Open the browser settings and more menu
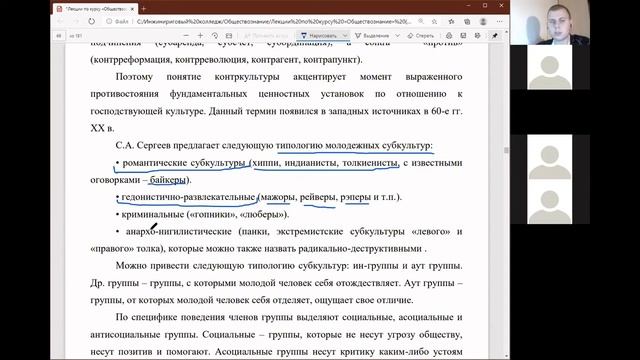Image resolution: width=640 pixels, height=360 pixels. pyautogui.click(x=500, y=21)
